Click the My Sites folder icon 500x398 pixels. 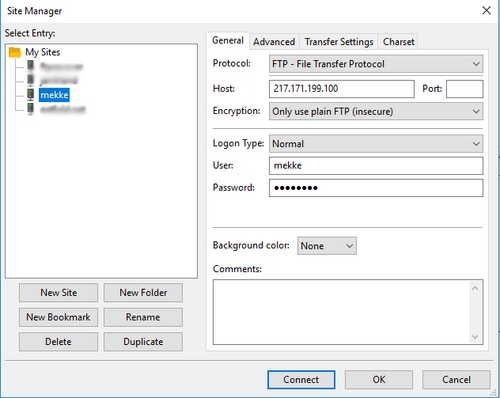pyautogui.click(x=15, y=52)
